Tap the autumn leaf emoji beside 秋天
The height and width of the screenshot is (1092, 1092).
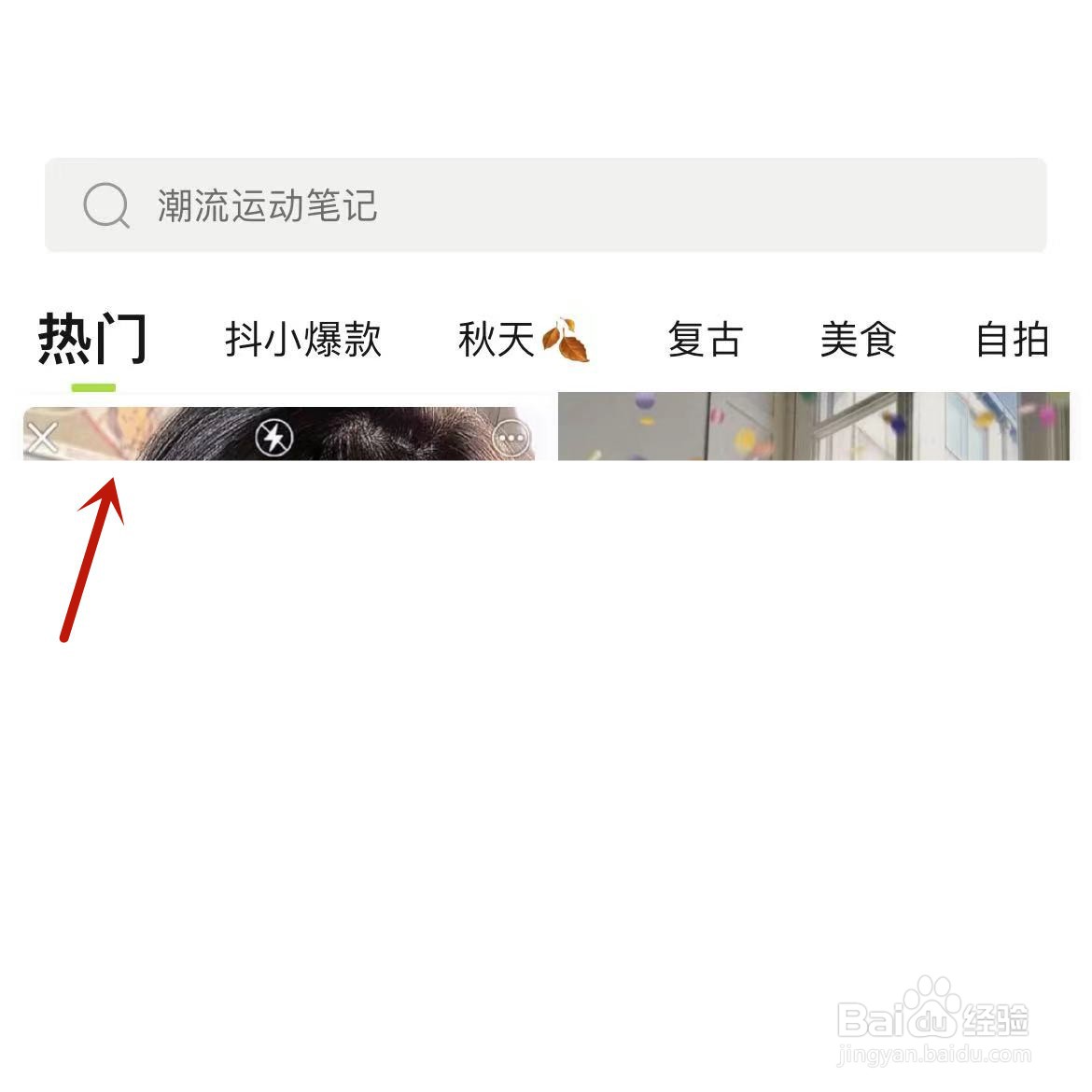[x=566, y=340]
